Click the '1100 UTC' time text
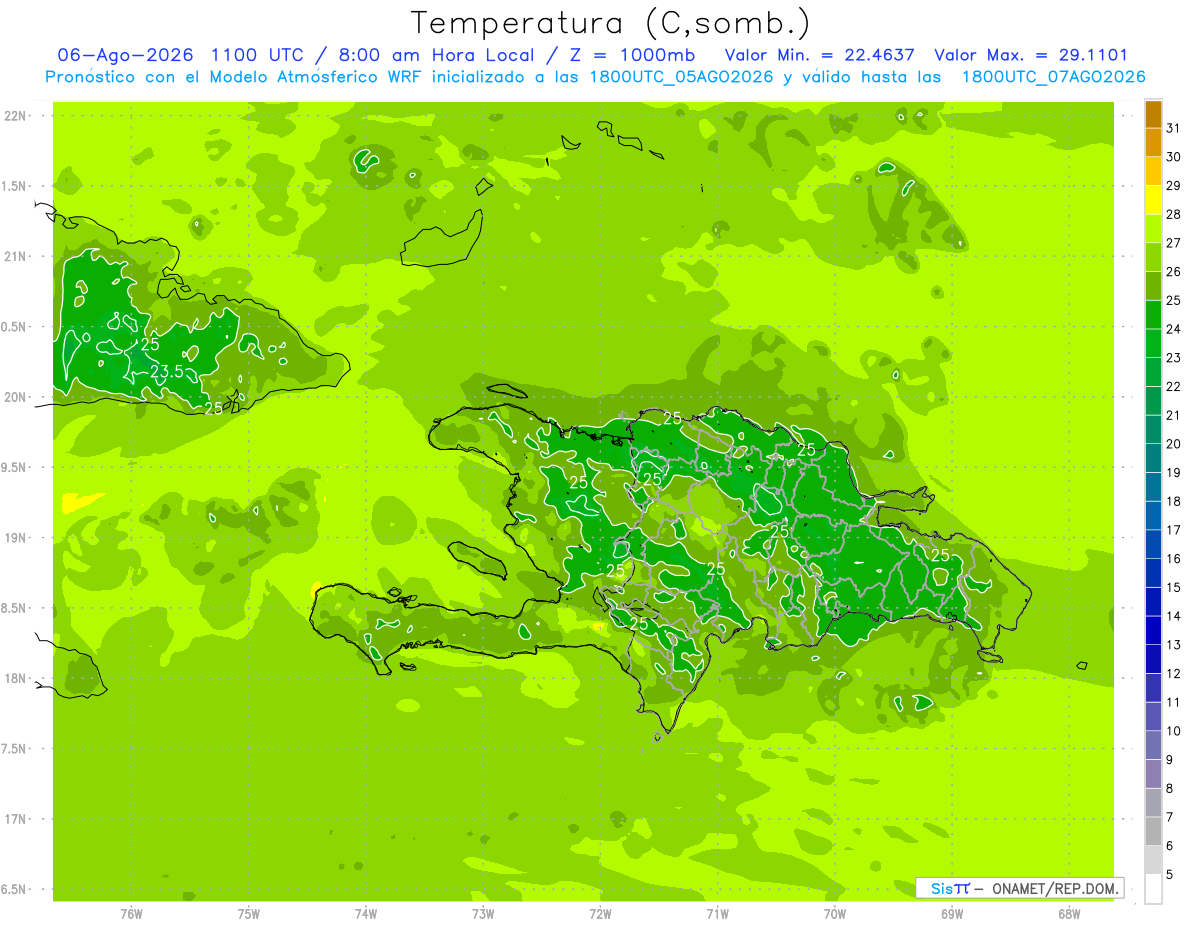Viewport: 1200px width, 927px height. tap(259, 55)
